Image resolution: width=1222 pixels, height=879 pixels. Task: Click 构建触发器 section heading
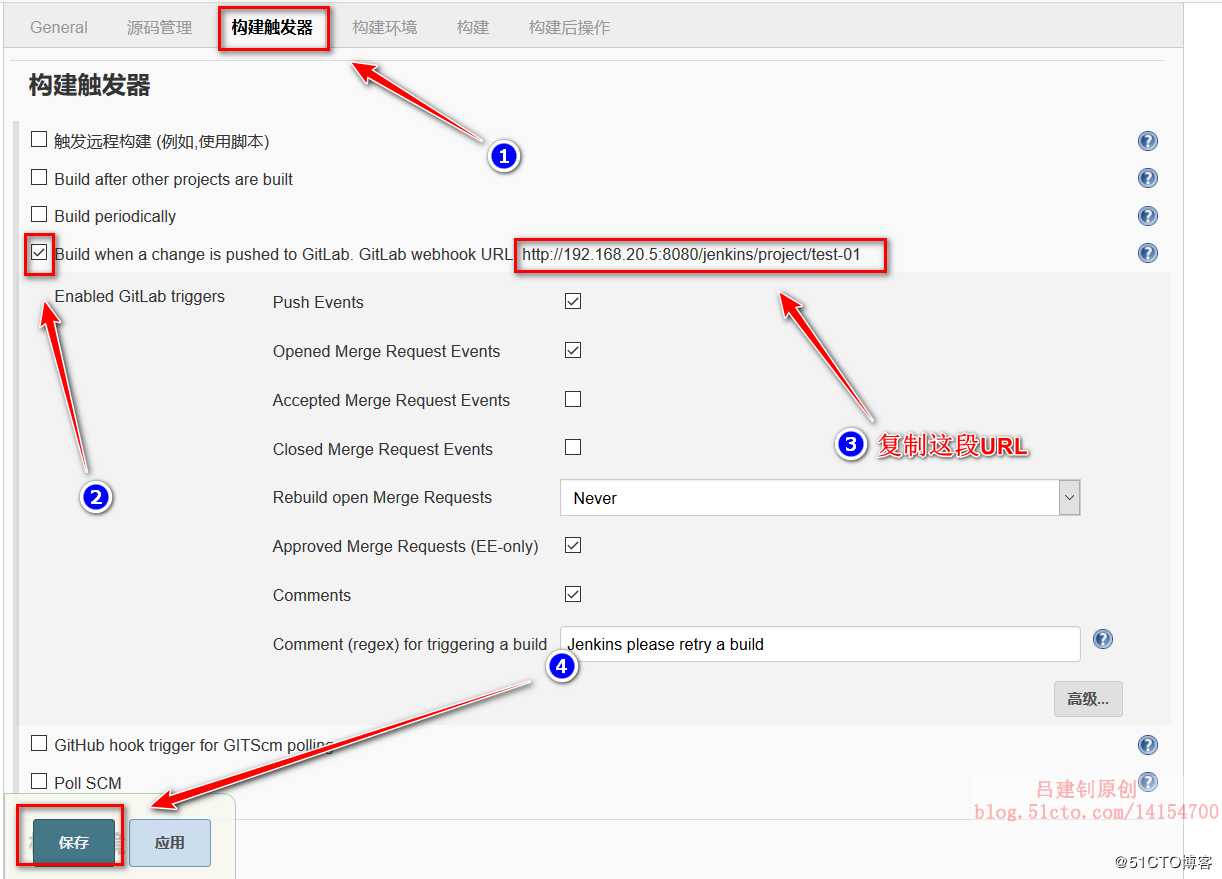click(90, 86)
